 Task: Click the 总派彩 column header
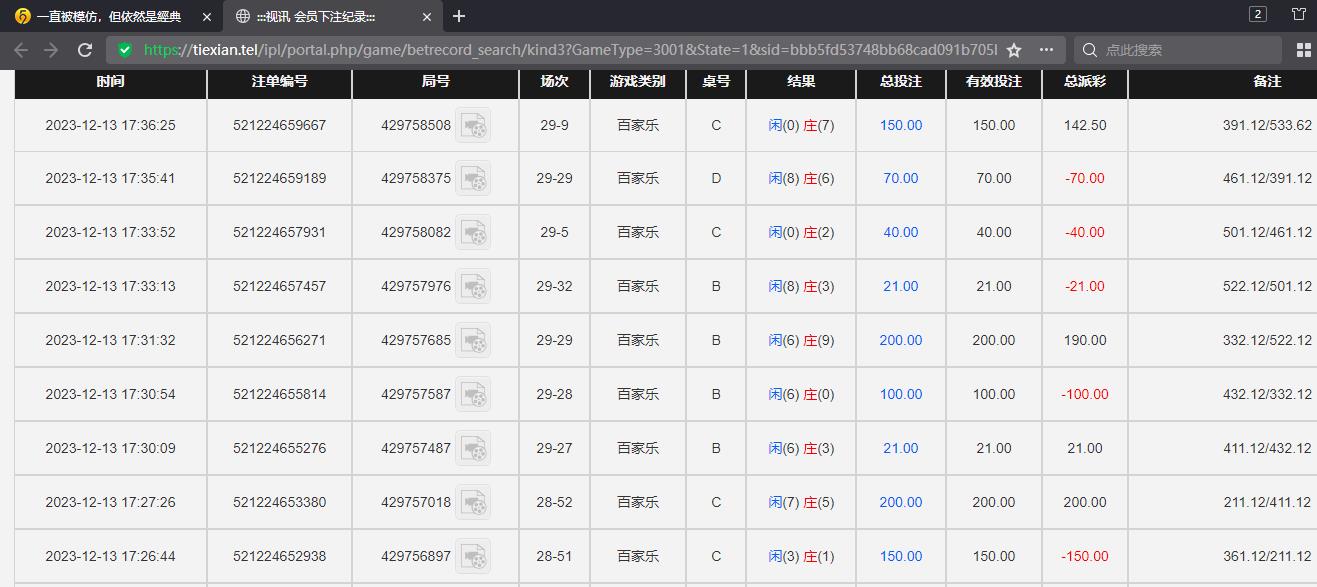point(1085,82)
